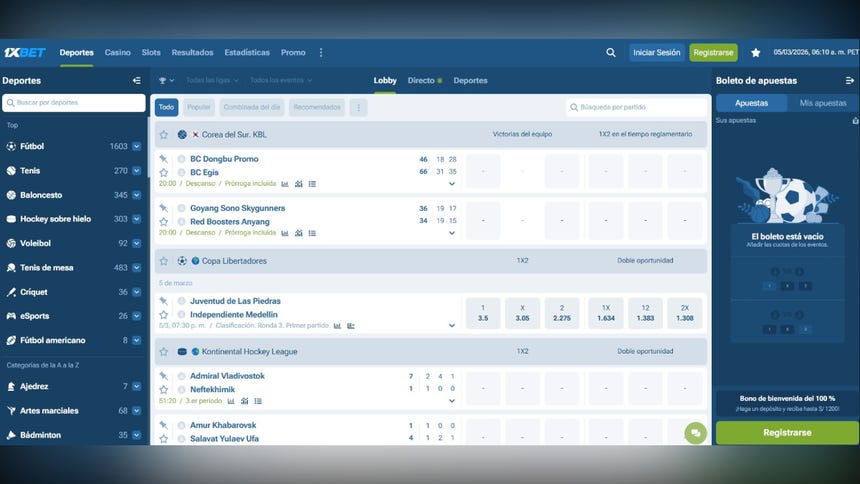Click the Tenis ball icon
The height and width of the screenshot is (484, 860).
click(11, 171)
